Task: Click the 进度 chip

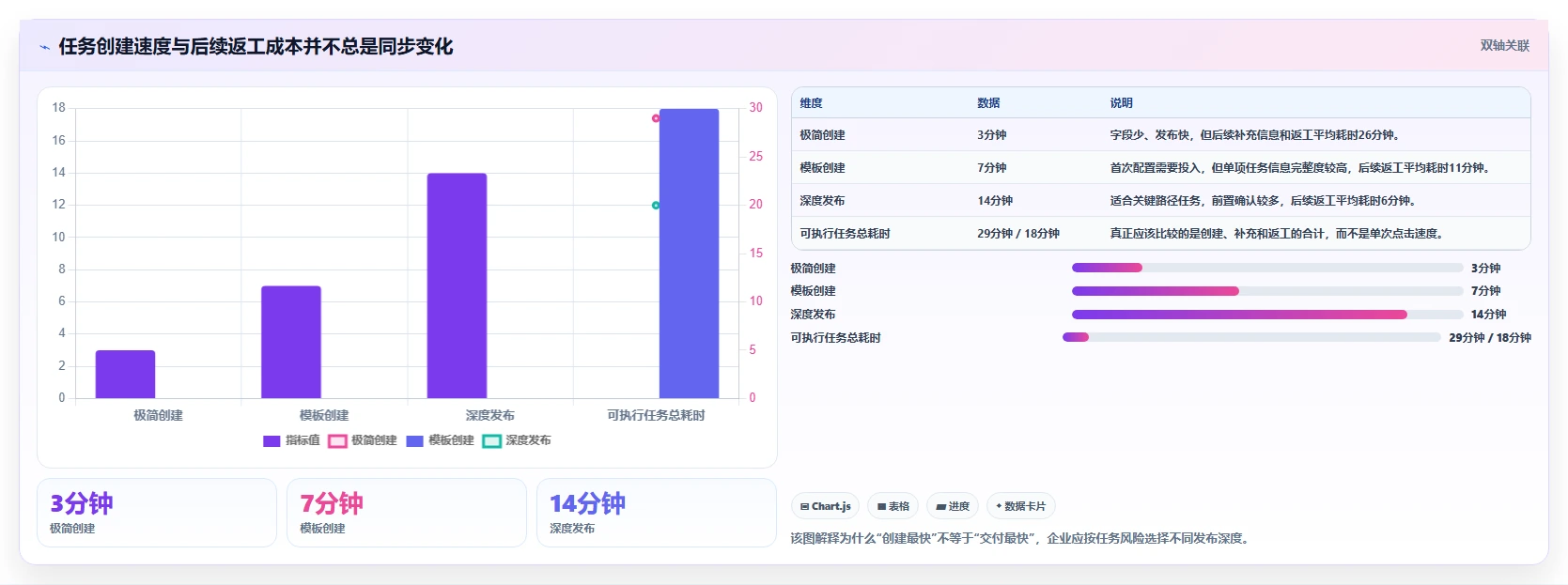Action: point(953,506)
